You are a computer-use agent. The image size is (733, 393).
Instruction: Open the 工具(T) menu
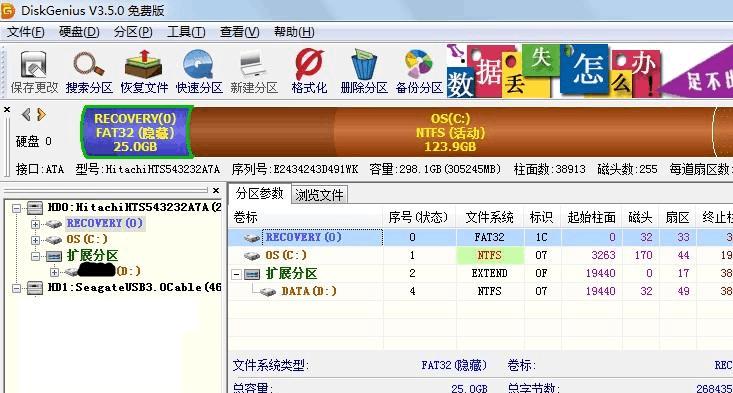click(186, 32)
